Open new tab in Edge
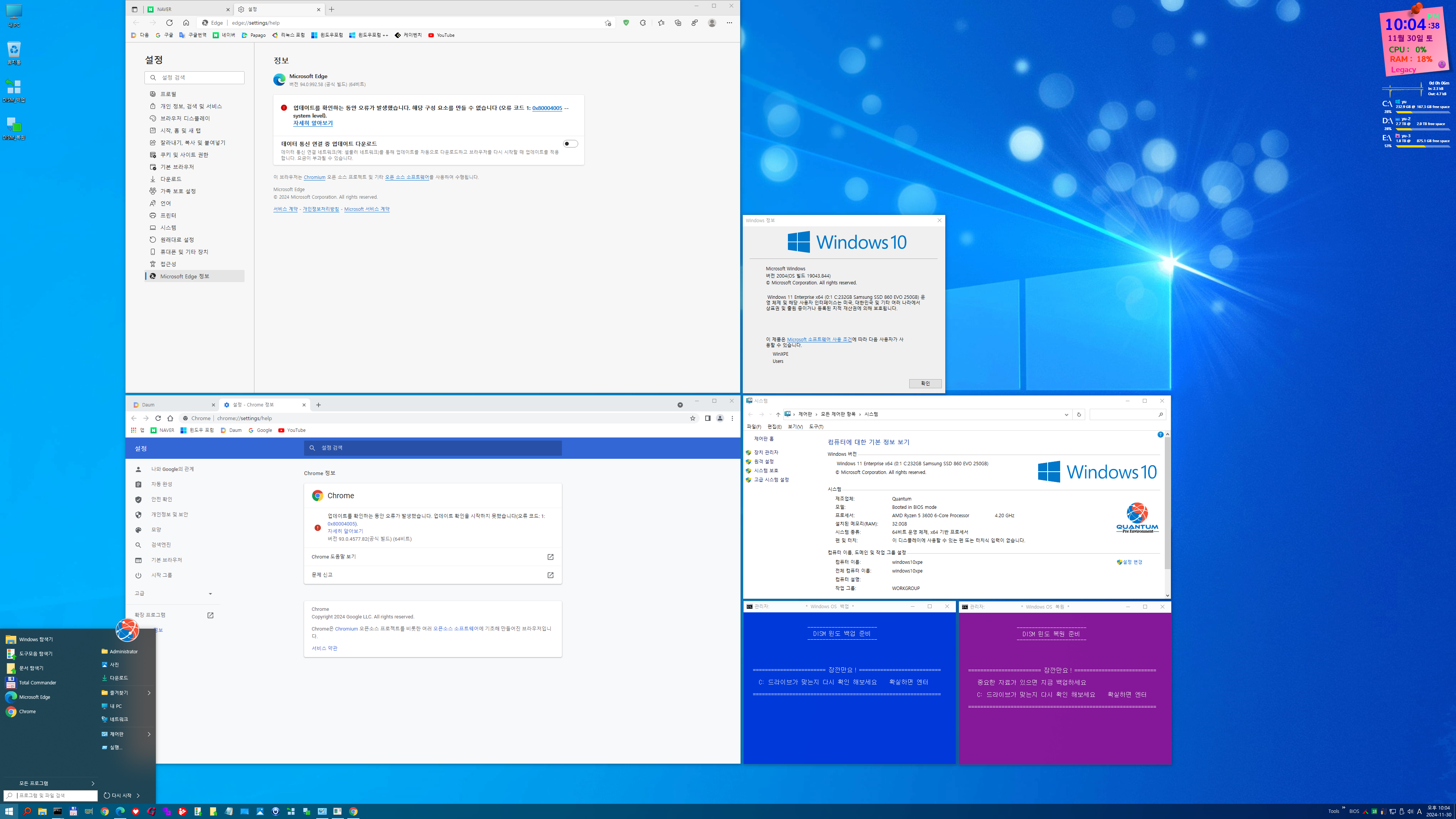The image size is (1456, 819). (332, 9)
